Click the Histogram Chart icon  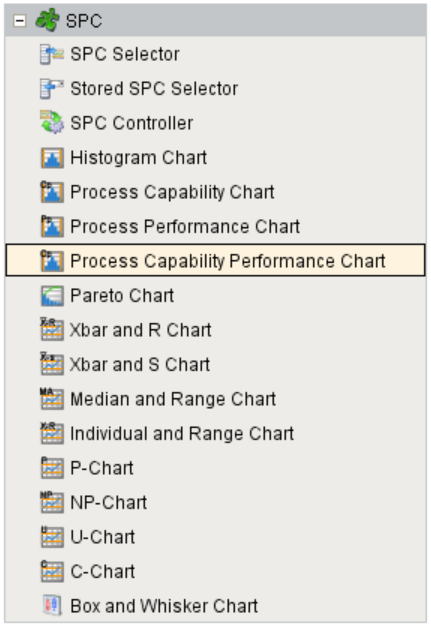click(52, 158)
